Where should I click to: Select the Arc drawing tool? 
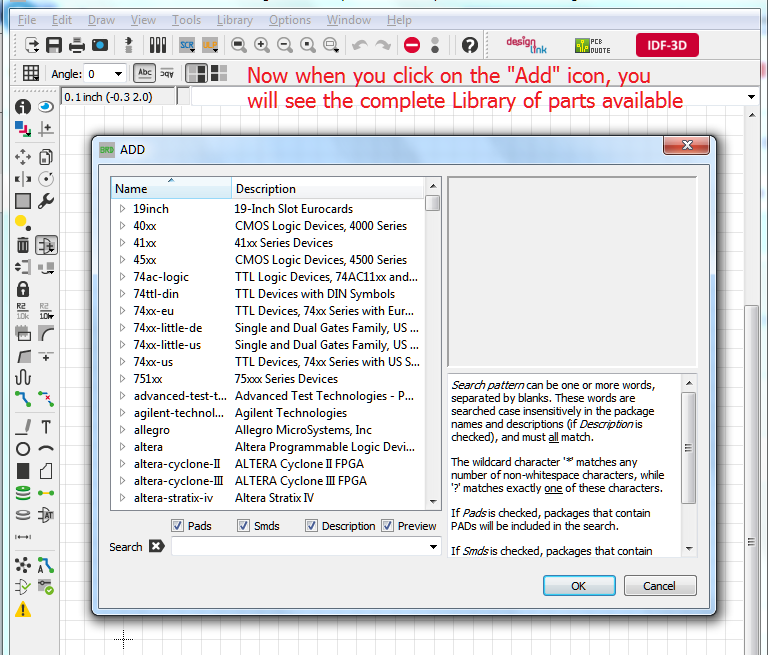46,449
